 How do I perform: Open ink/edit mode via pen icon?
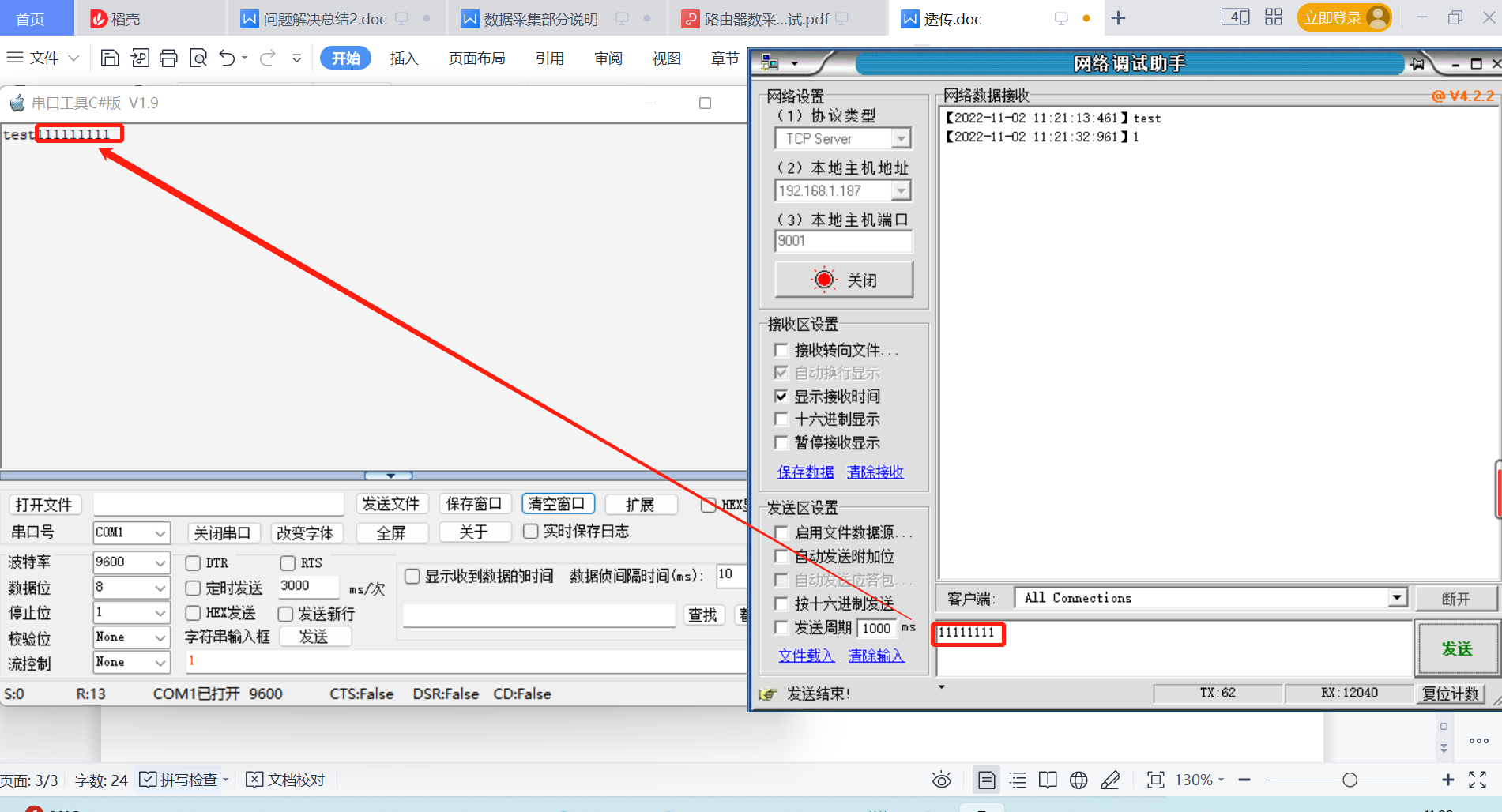(1110, 780)
